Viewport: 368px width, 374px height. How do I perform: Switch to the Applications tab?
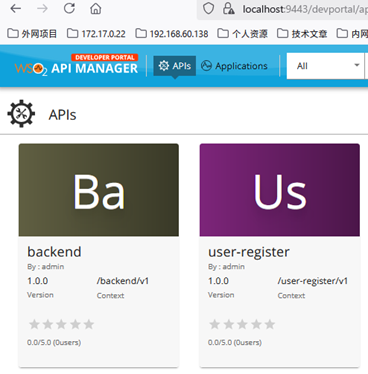[234, 66]
